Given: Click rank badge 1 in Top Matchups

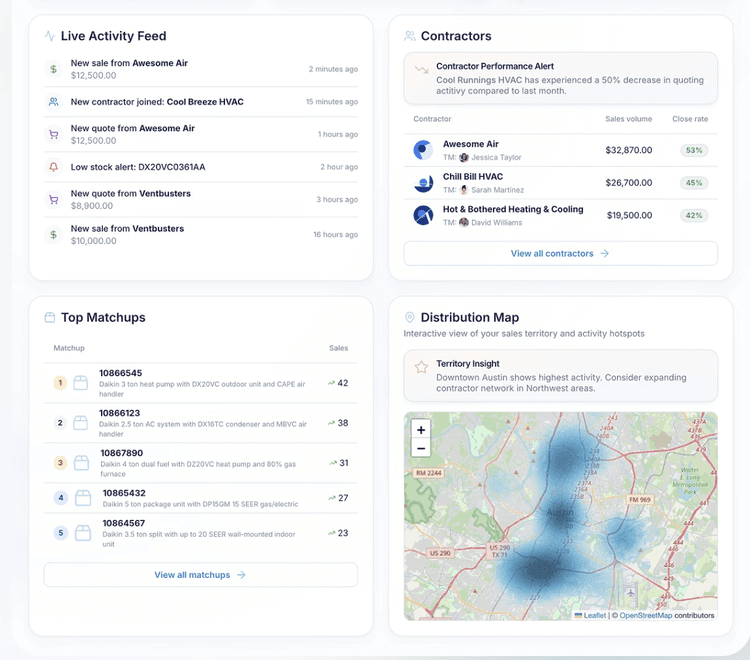Looking at the screenshot, I should pyautogui.click(x=60, y=383).
